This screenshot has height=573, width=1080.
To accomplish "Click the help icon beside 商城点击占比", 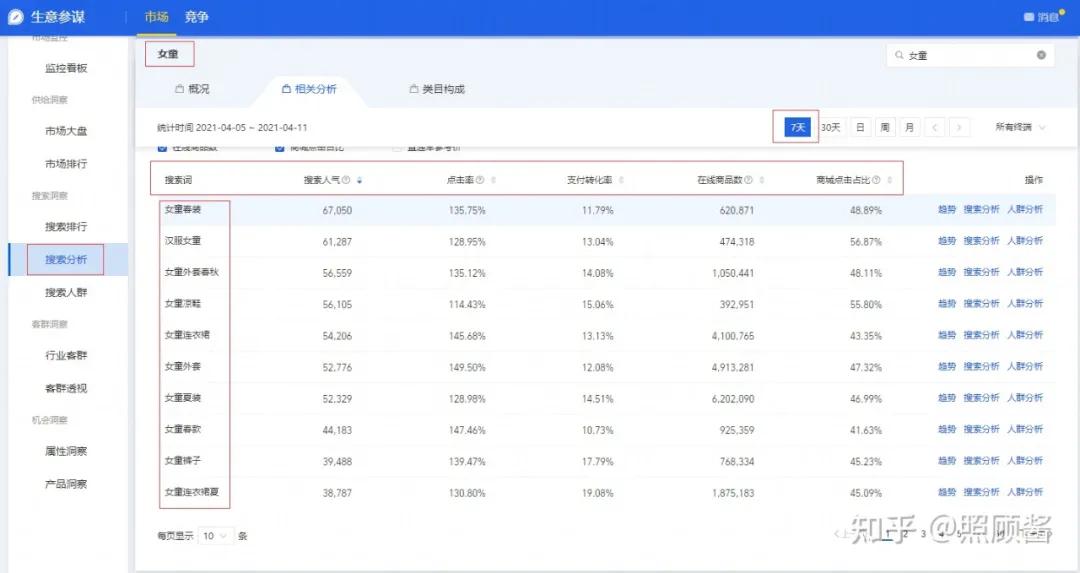I will (x=876, y=180).
